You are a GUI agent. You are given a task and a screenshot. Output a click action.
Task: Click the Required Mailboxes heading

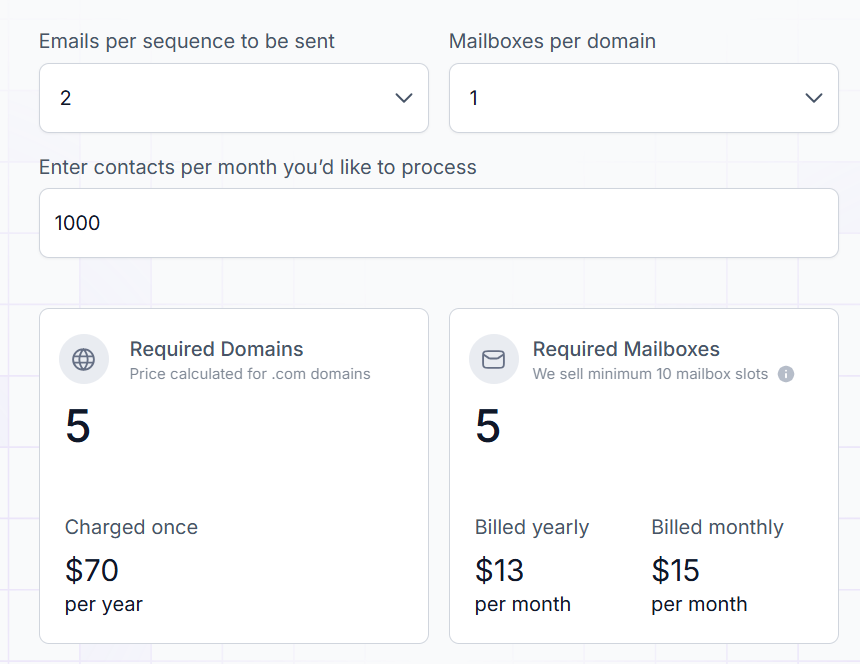[626, 349]
